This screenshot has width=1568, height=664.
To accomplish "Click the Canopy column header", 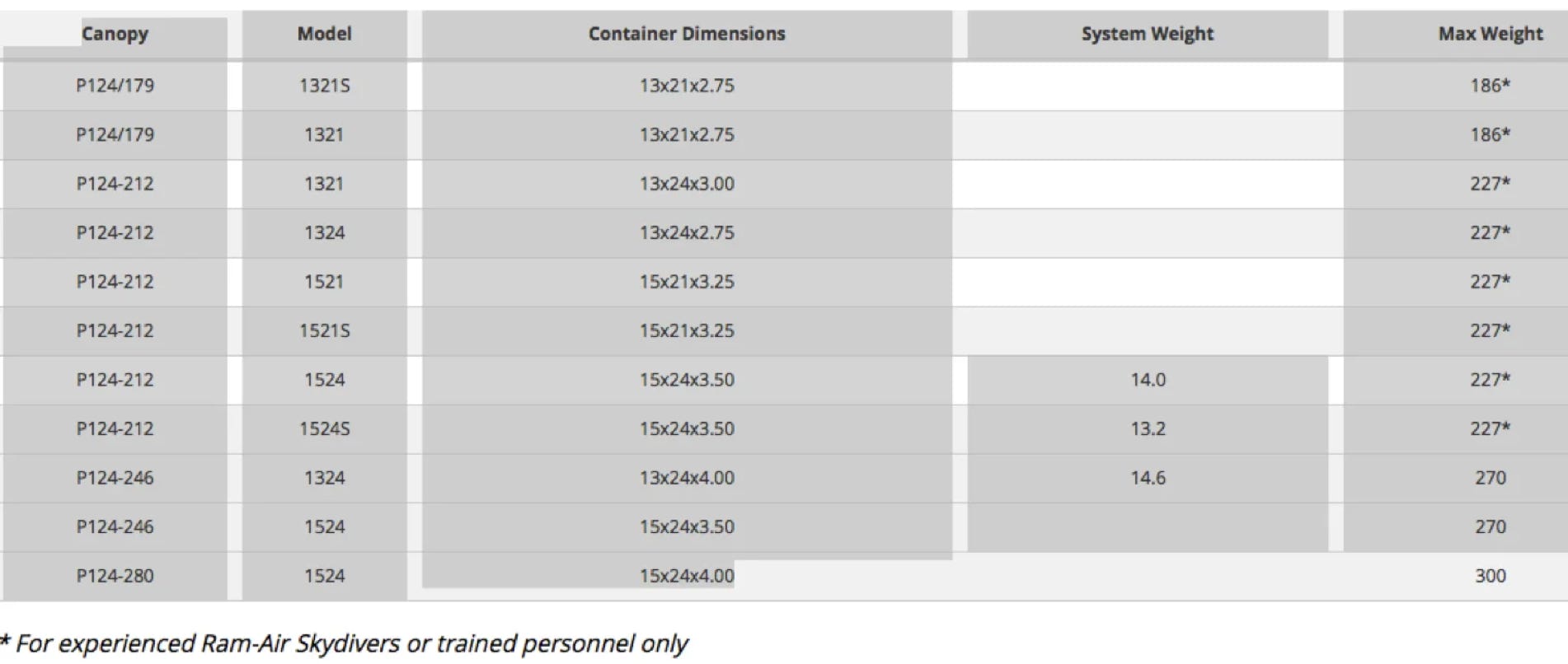I will coord(115,34).
